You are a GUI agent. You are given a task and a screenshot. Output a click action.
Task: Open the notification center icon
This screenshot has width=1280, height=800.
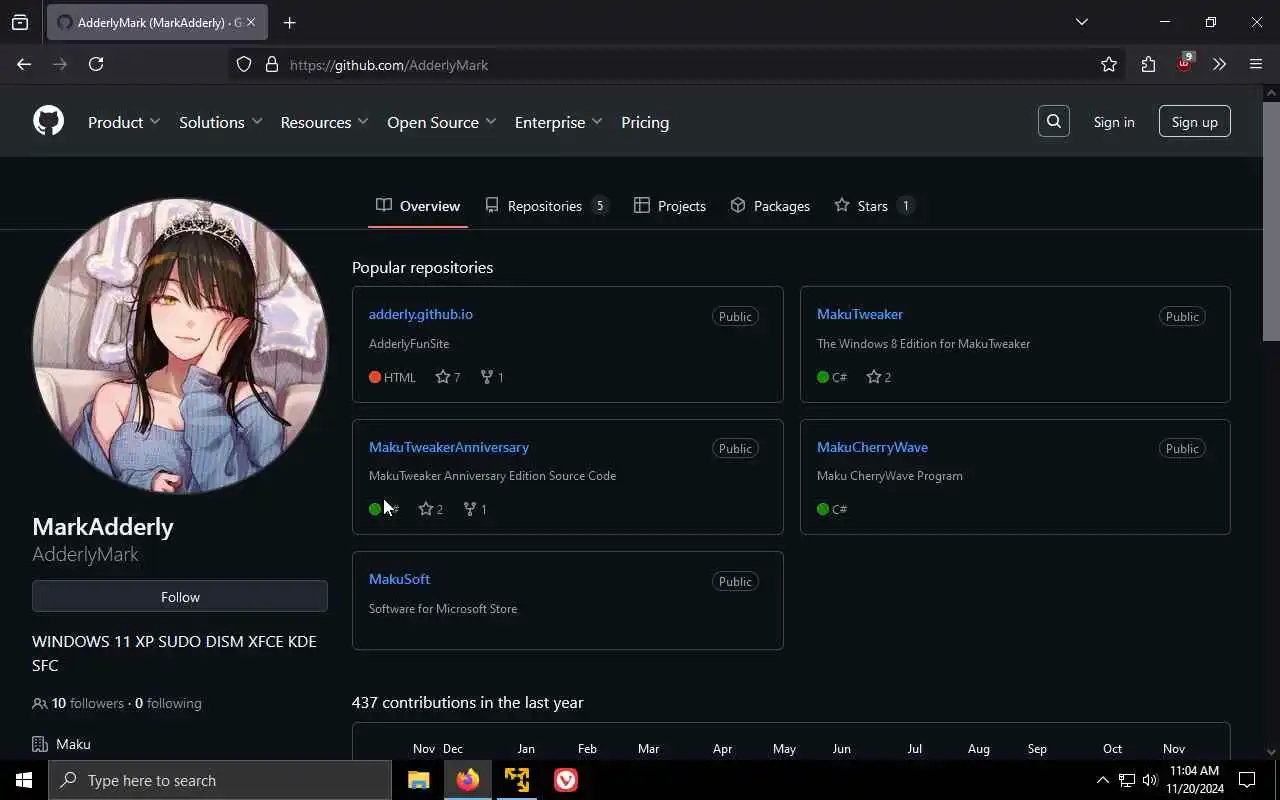1247,780
